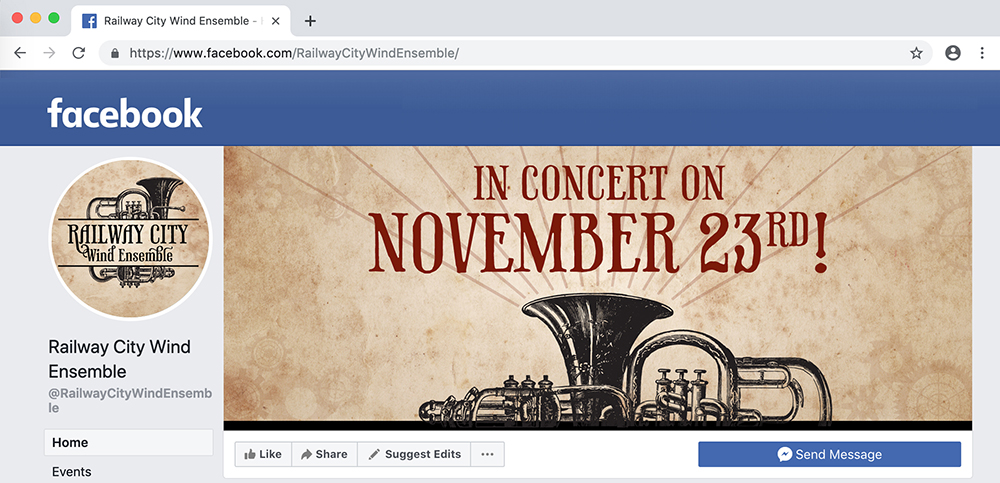Open Chrome's three-dot menu
1000x483 pixels.
click(x=982, y=53)
